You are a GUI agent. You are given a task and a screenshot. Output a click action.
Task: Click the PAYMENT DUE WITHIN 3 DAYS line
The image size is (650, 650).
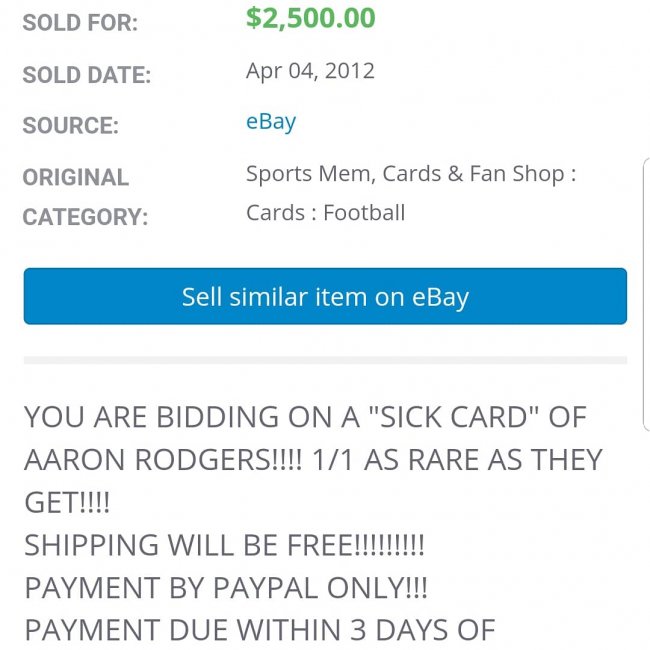click(x=259, y=630)
